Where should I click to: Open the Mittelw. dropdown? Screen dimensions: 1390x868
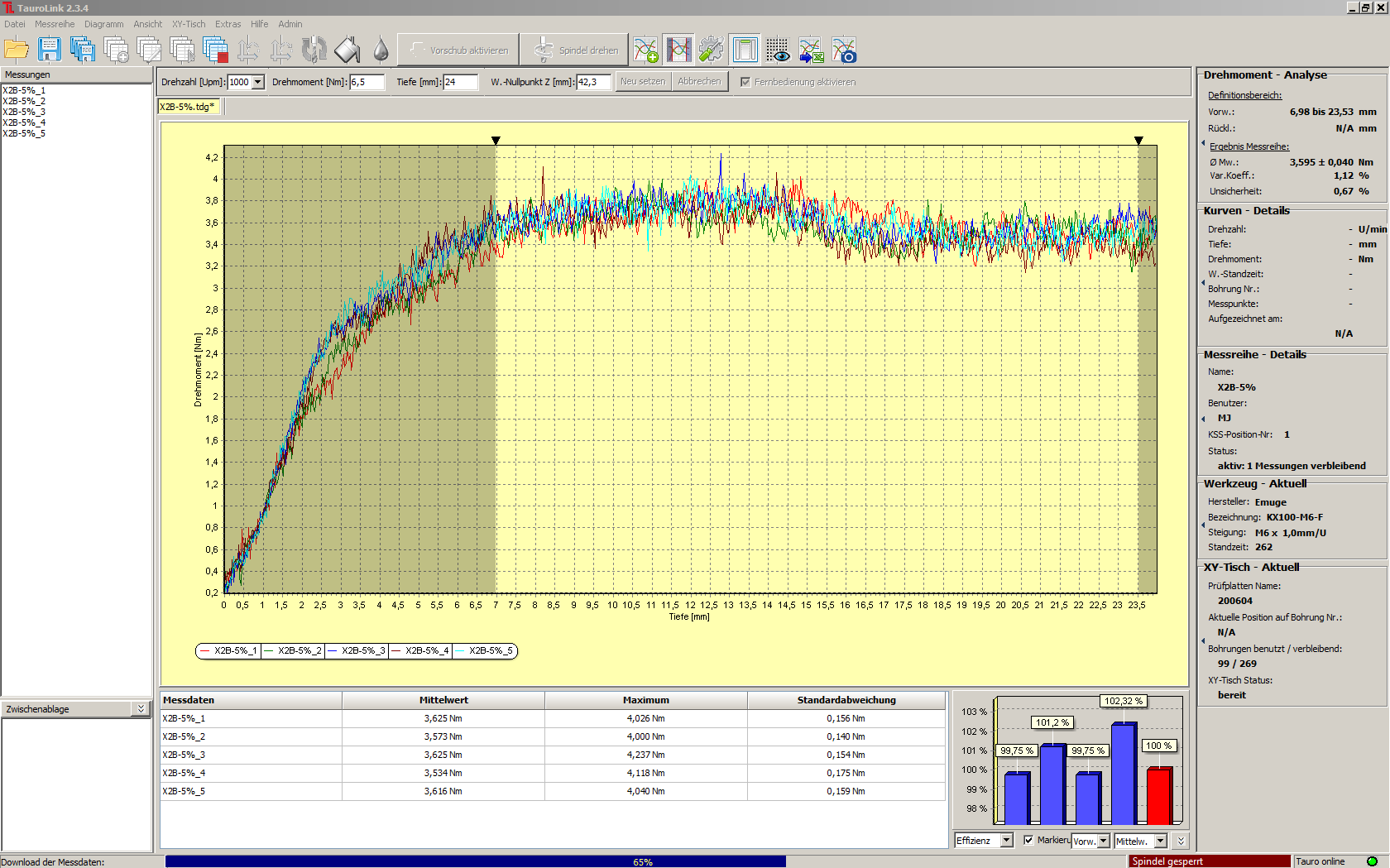1160,841
